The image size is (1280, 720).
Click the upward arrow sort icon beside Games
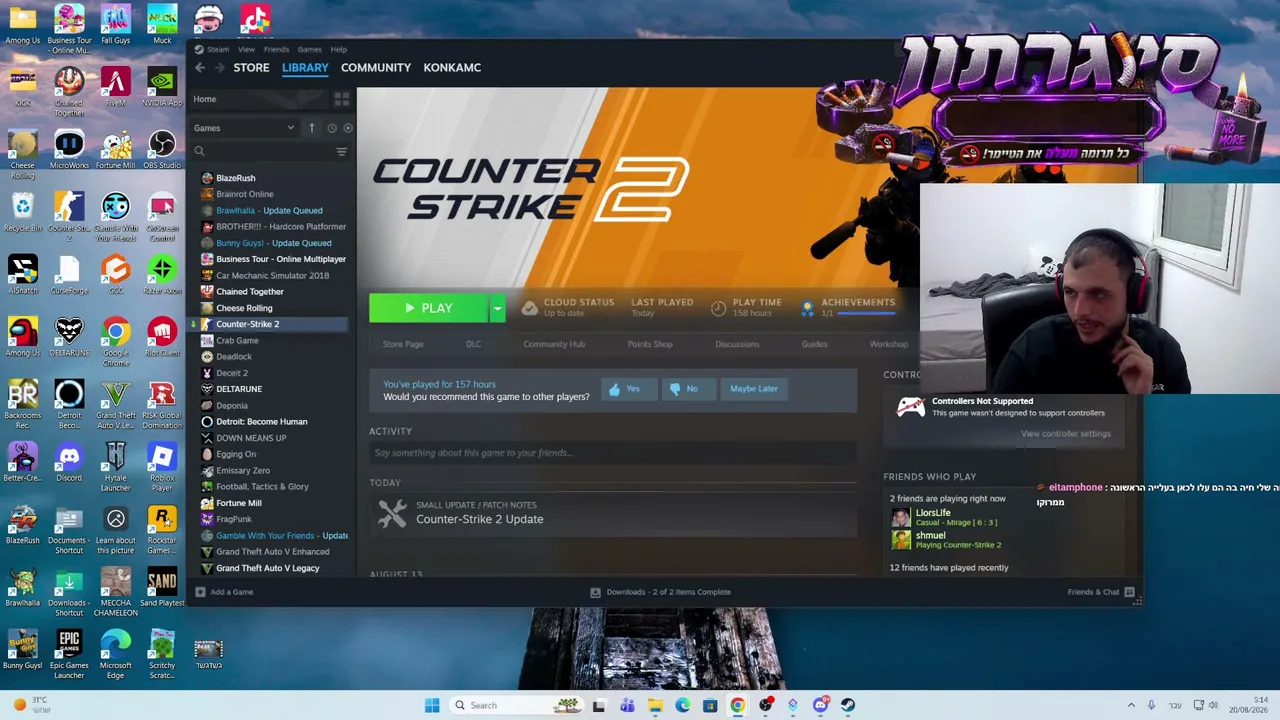coord(311,128)
